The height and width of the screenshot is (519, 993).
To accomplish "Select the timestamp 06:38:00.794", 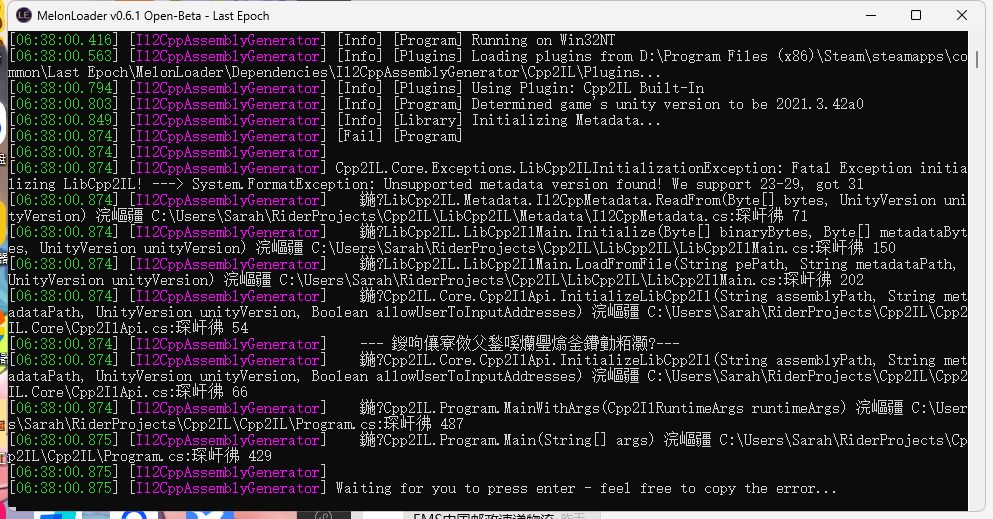I will [64, 88].
